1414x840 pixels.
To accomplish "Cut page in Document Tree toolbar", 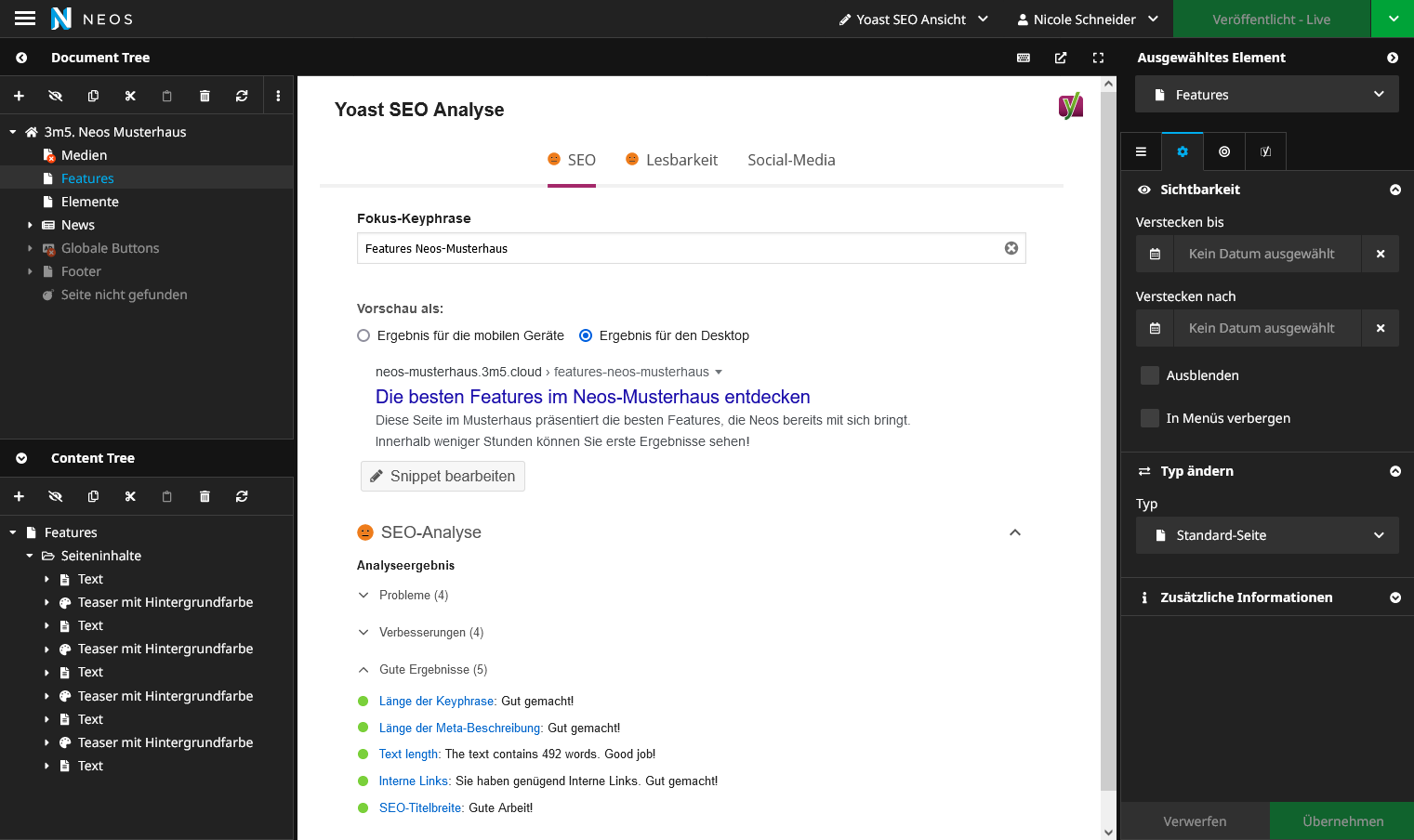I will point(130,96).
